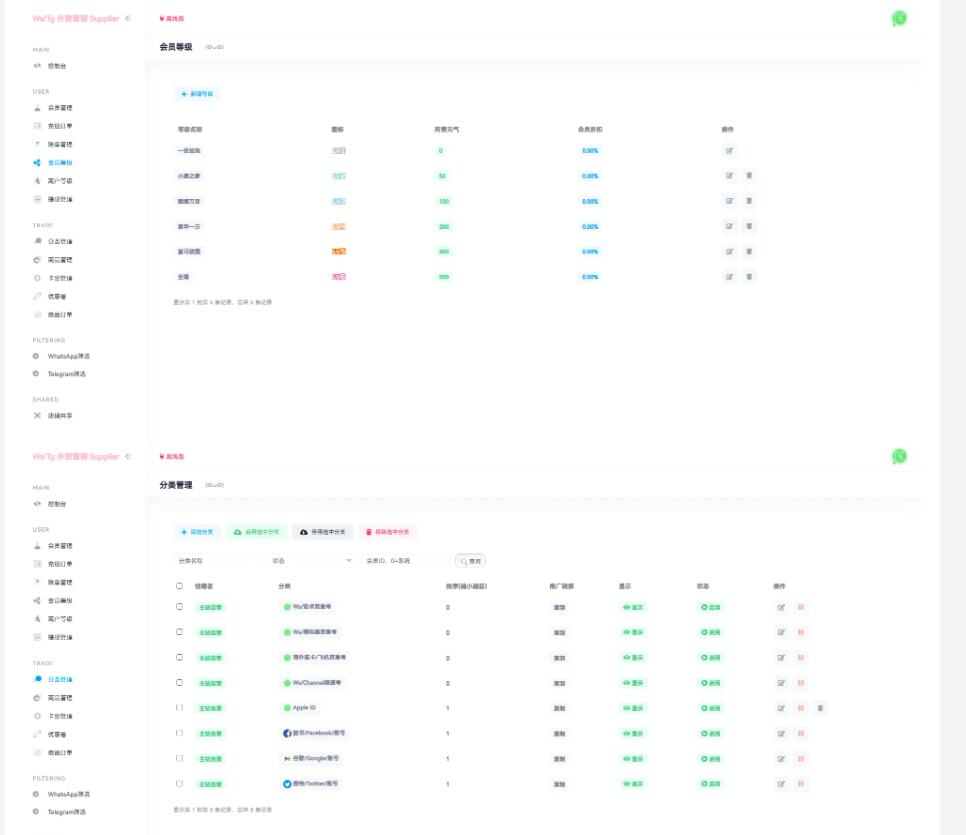Check the box for the Apple ID category
This screenshot has height=835, width=966.
coord(180,708)
